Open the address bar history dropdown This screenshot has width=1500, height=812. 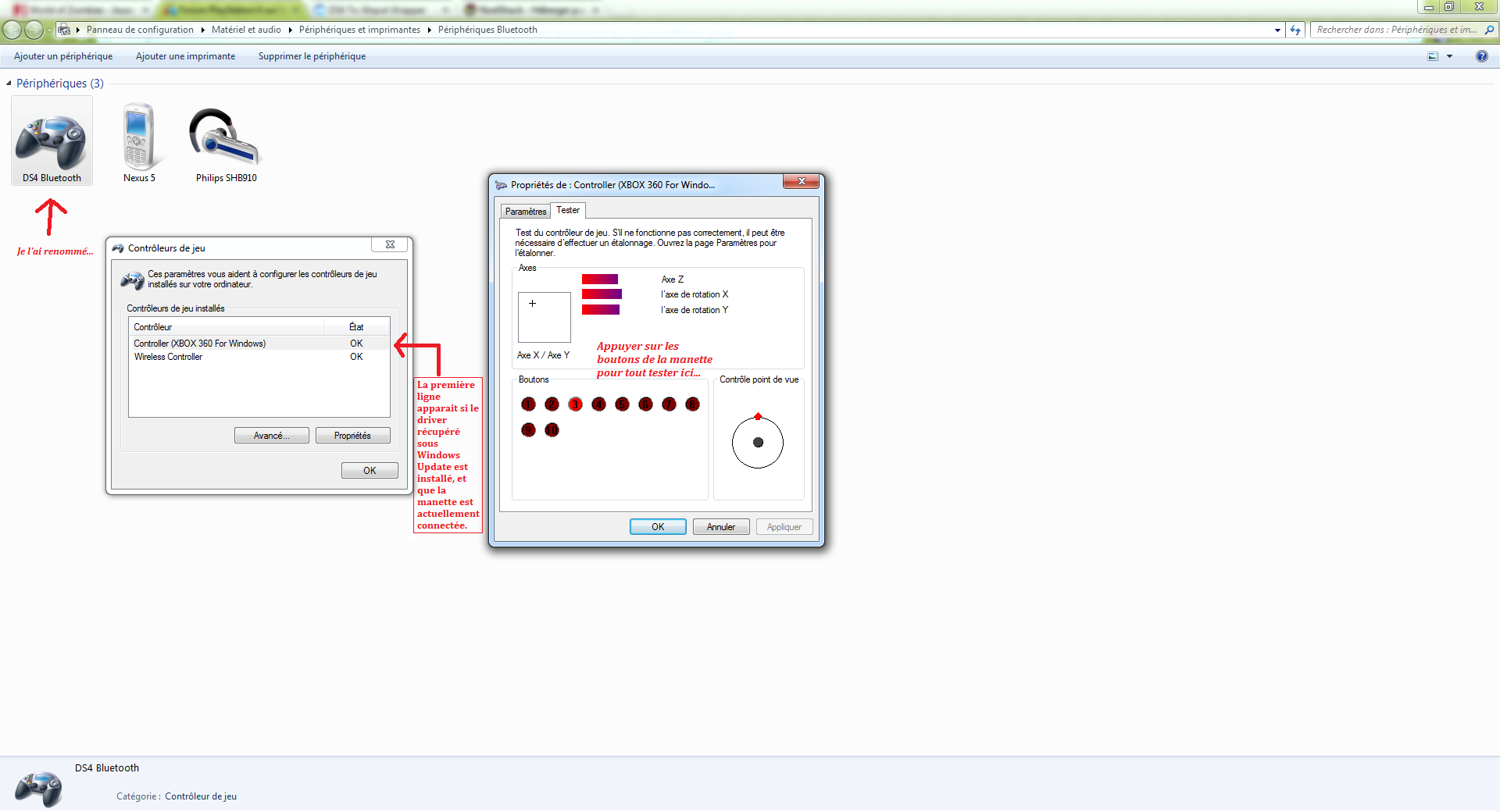tap(1277, 30)
